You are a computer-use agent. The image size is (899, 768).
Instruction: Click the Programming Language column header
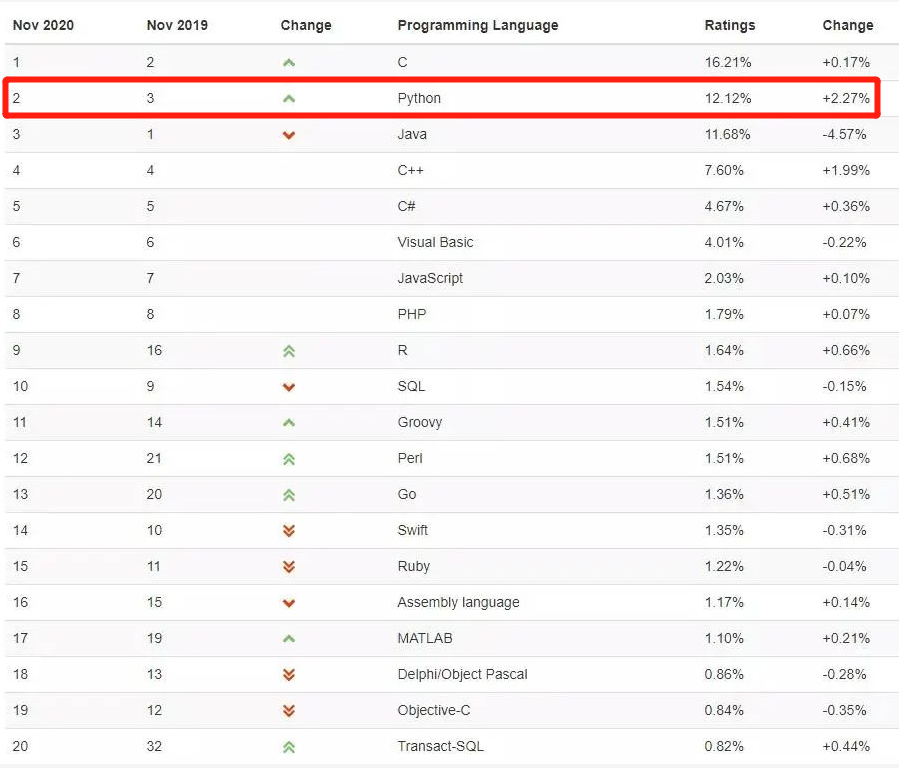pos(478,25)
